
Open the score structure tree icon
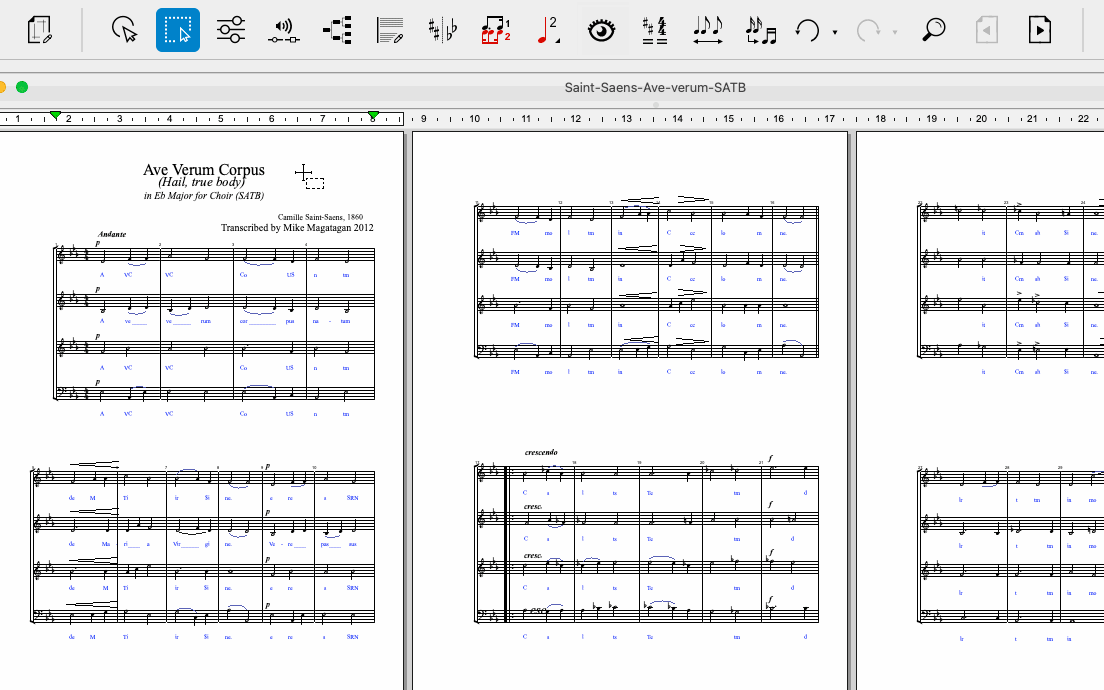click(x=337, y=30)
